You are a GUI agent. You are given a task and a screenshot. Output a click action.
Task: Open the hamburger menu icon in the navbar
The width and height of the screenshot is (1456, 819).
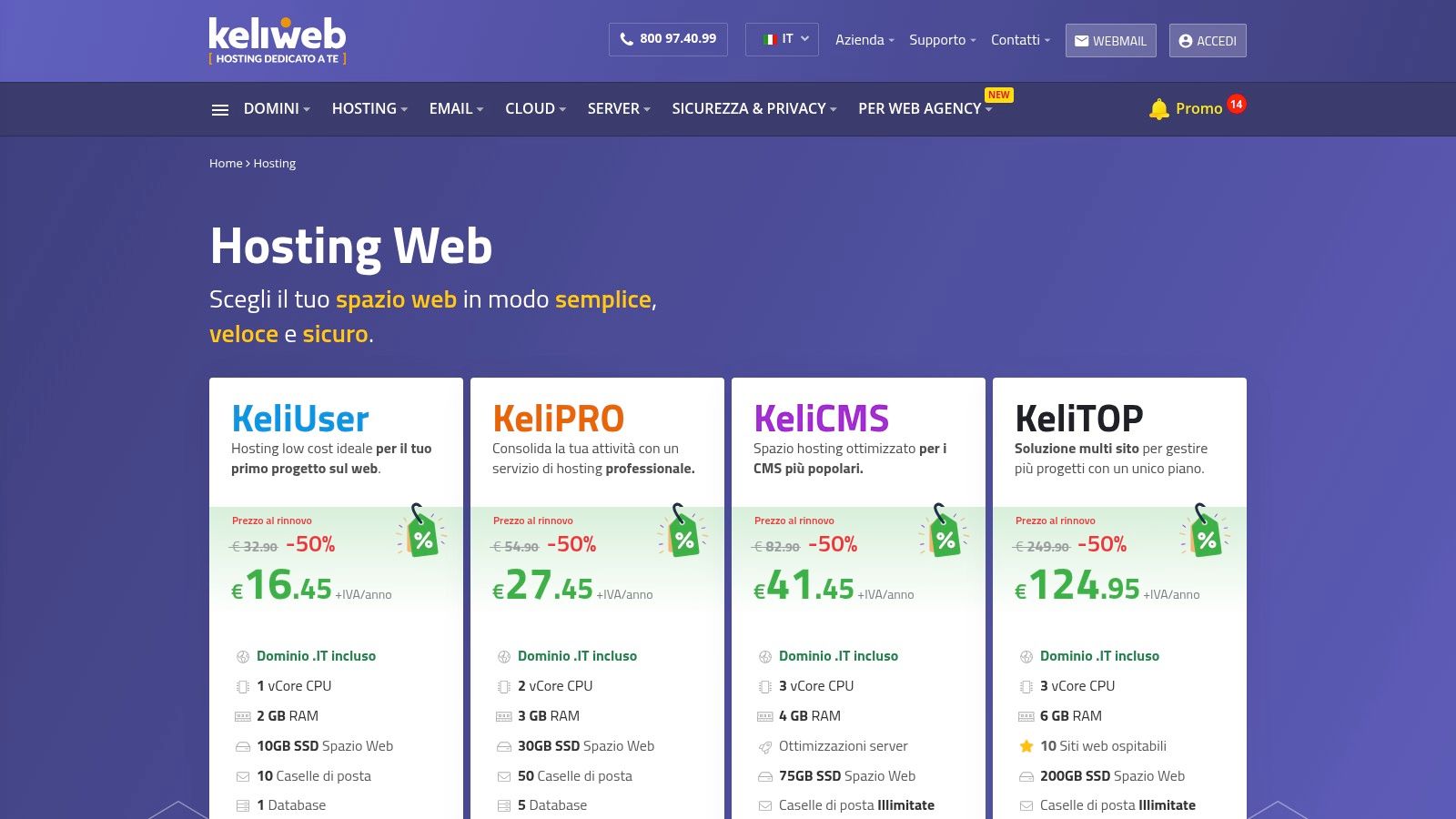pos(219,108)
